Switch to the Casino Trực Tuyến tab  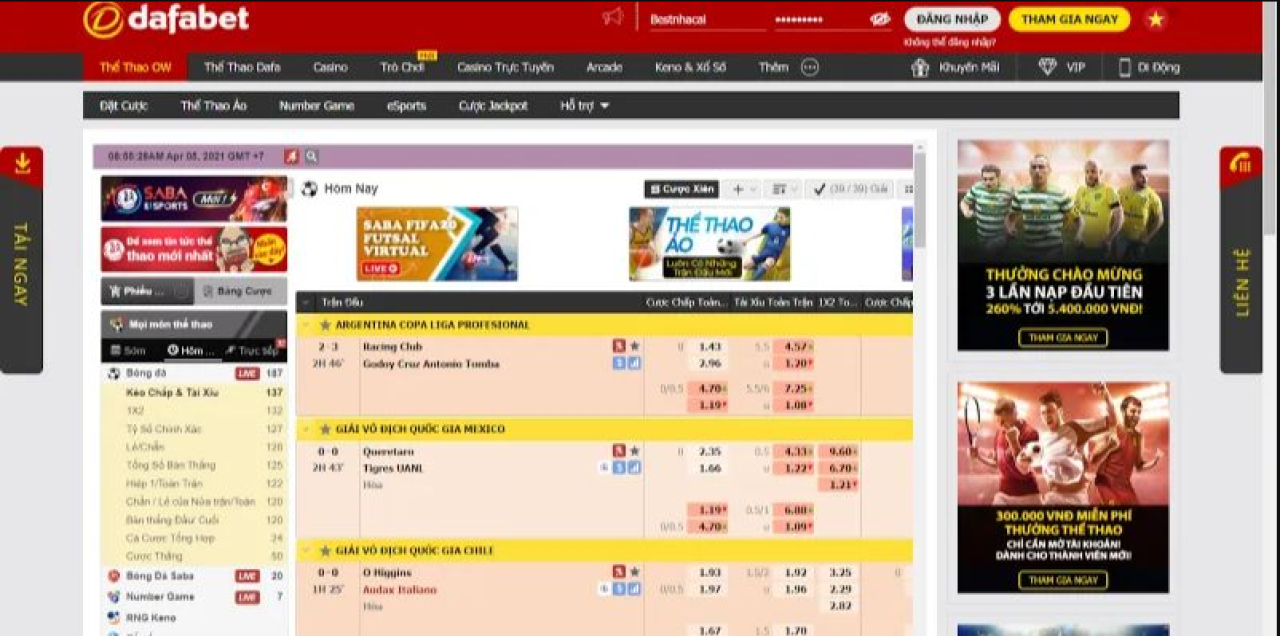(x=505, y=68)
